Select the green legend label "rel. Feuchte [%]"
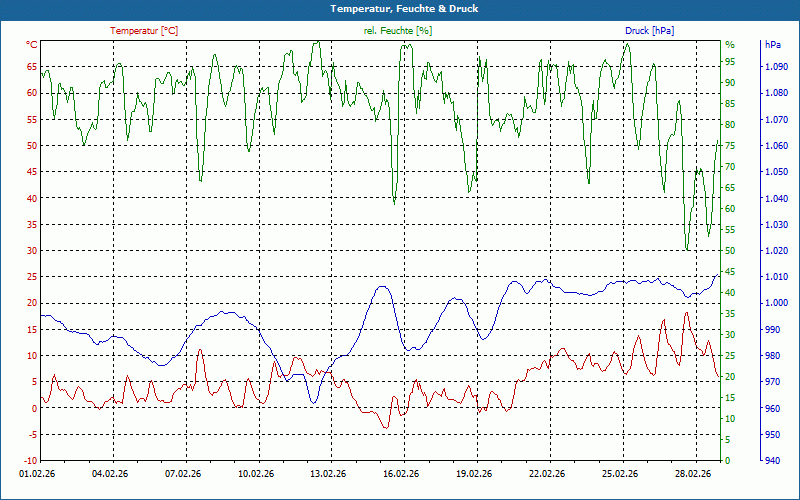 click(398, 31)
